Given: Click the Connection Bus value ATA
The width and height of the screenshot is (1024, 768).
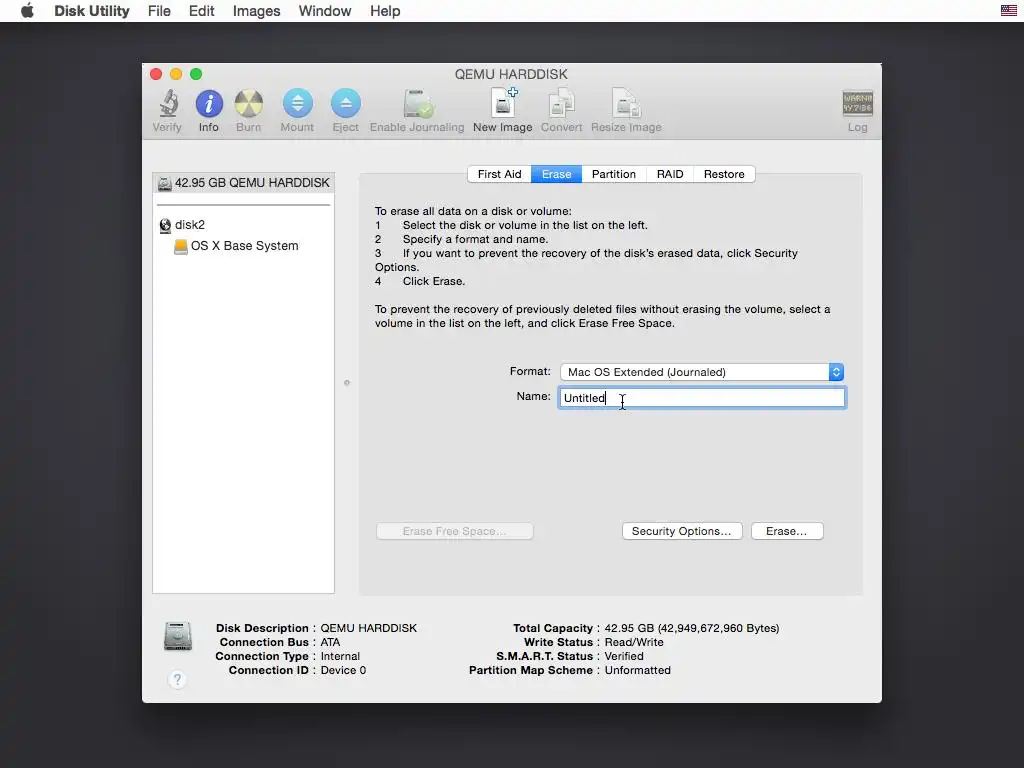Looking at the screenshot, I should (330, 642).
